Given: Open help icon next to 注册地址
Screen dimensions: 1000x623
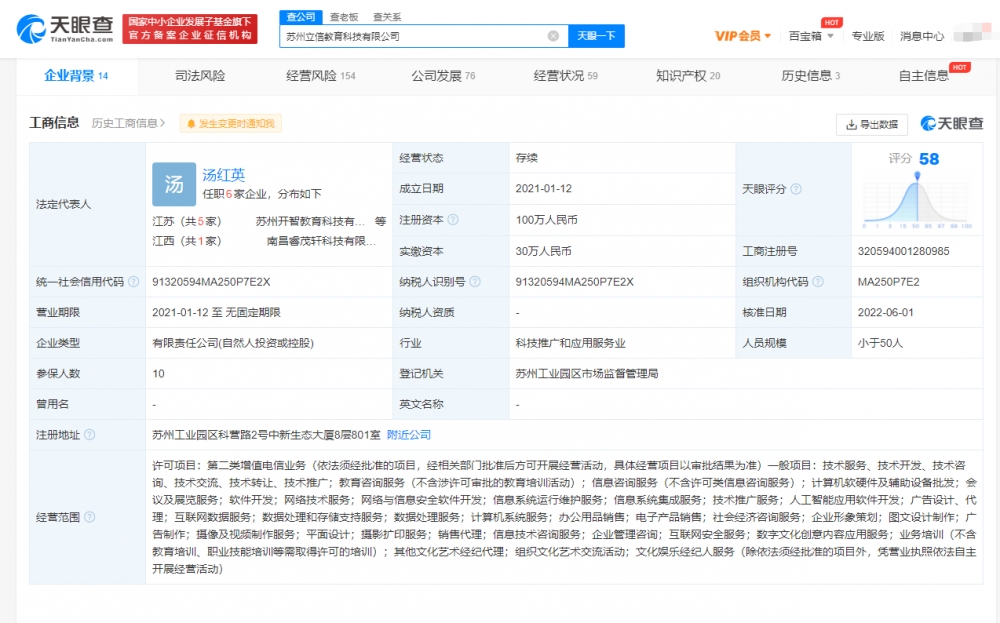Looking at the screenshot, I should [89, 435].
